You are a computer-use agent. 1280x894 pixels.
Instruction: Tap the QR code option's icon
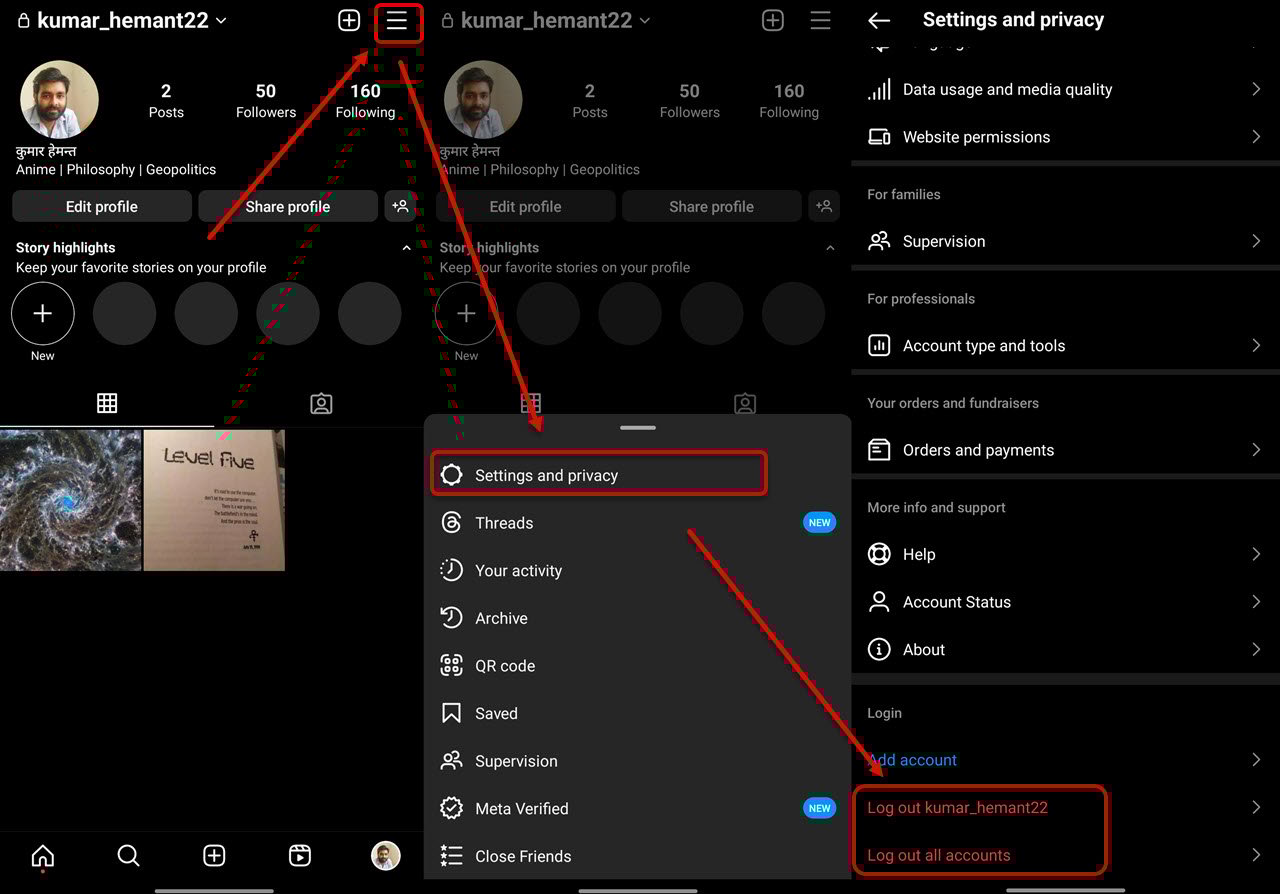[x=452, y=665]
